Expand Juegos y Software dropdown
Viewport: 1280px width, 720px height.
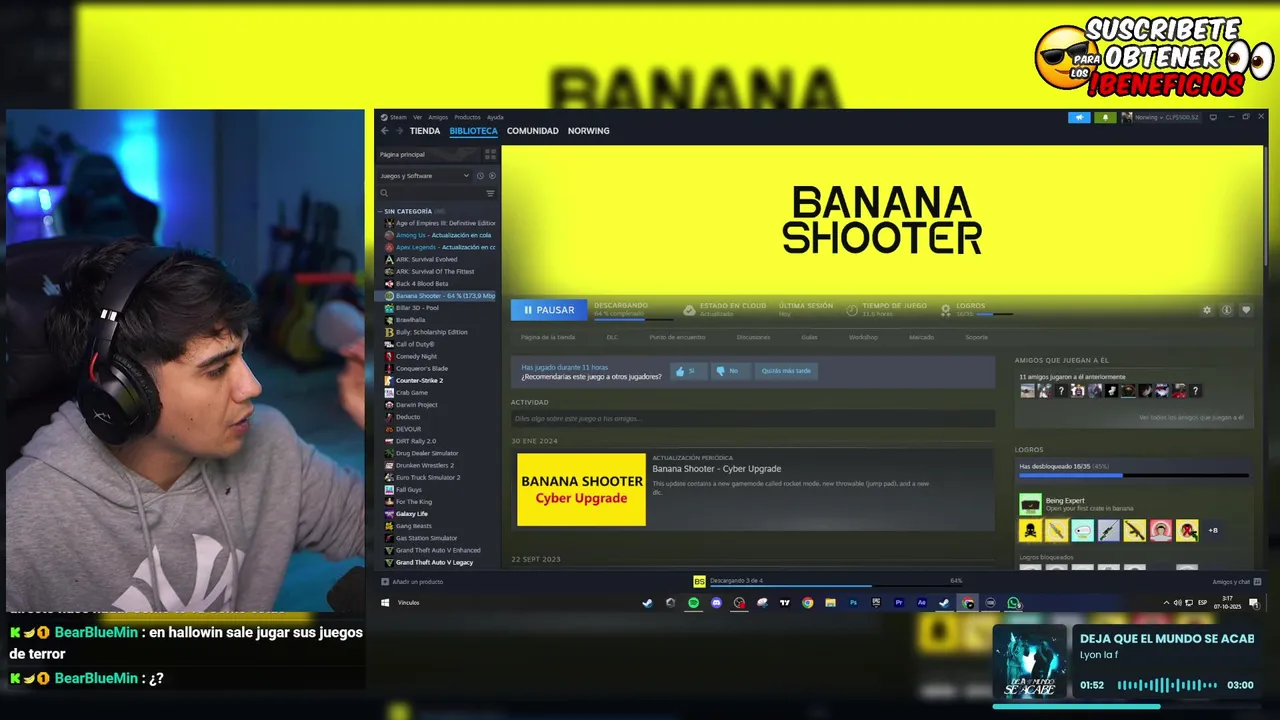[x=425, y=176]
